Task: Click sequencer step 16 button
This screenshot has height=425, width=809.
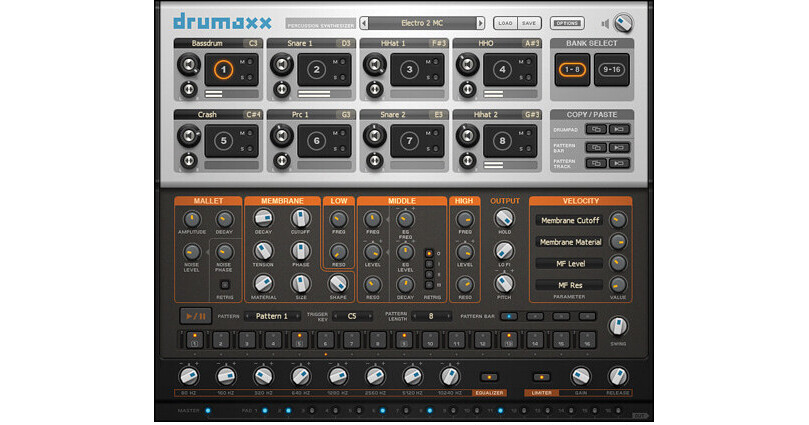Action: 587,340
